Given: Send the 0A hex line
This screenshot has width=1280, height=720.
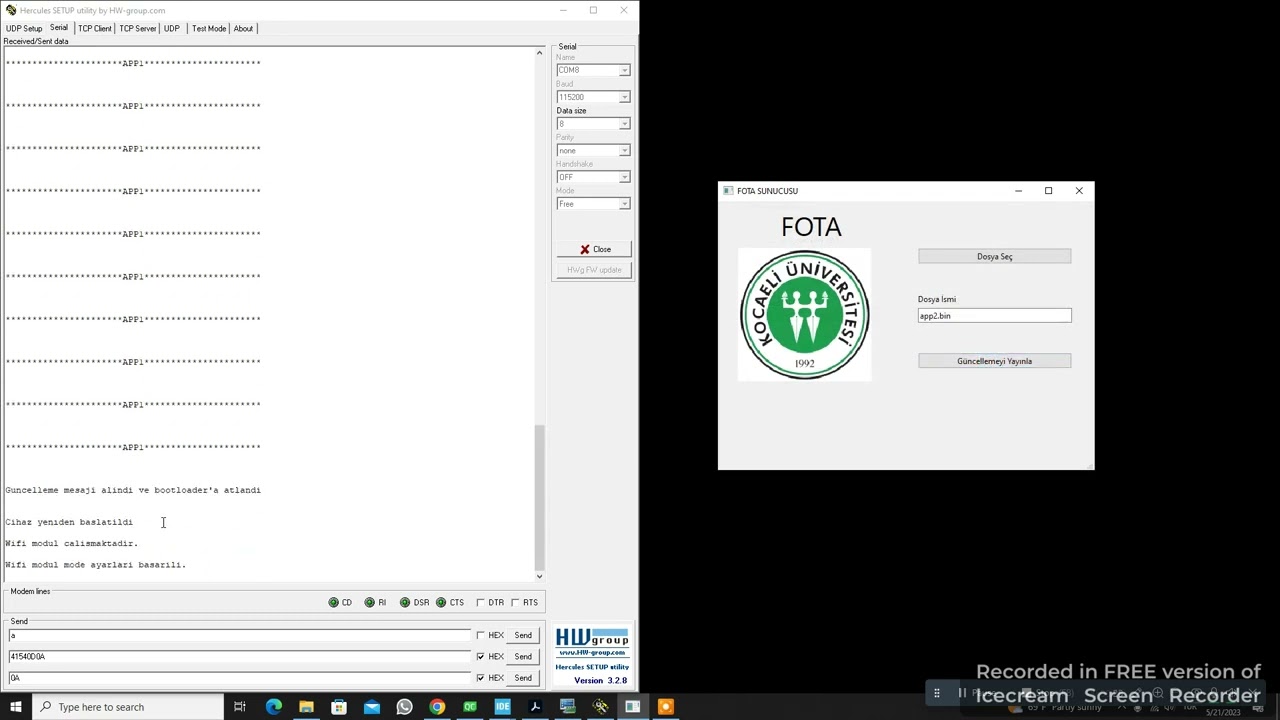Looking at the screenshot, I should 523,678.
